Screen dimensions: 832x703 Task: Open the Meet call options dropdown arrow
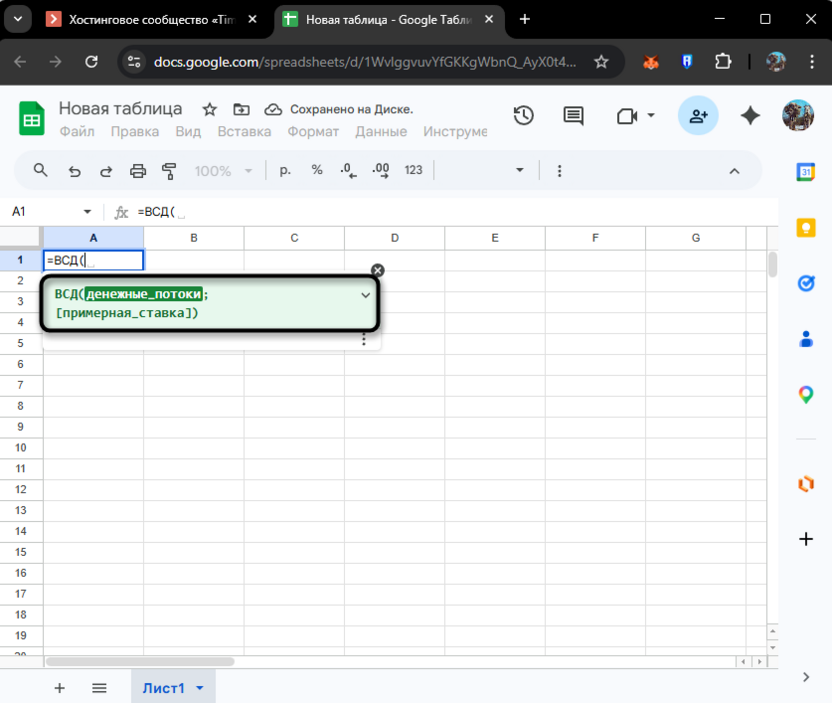651,115
